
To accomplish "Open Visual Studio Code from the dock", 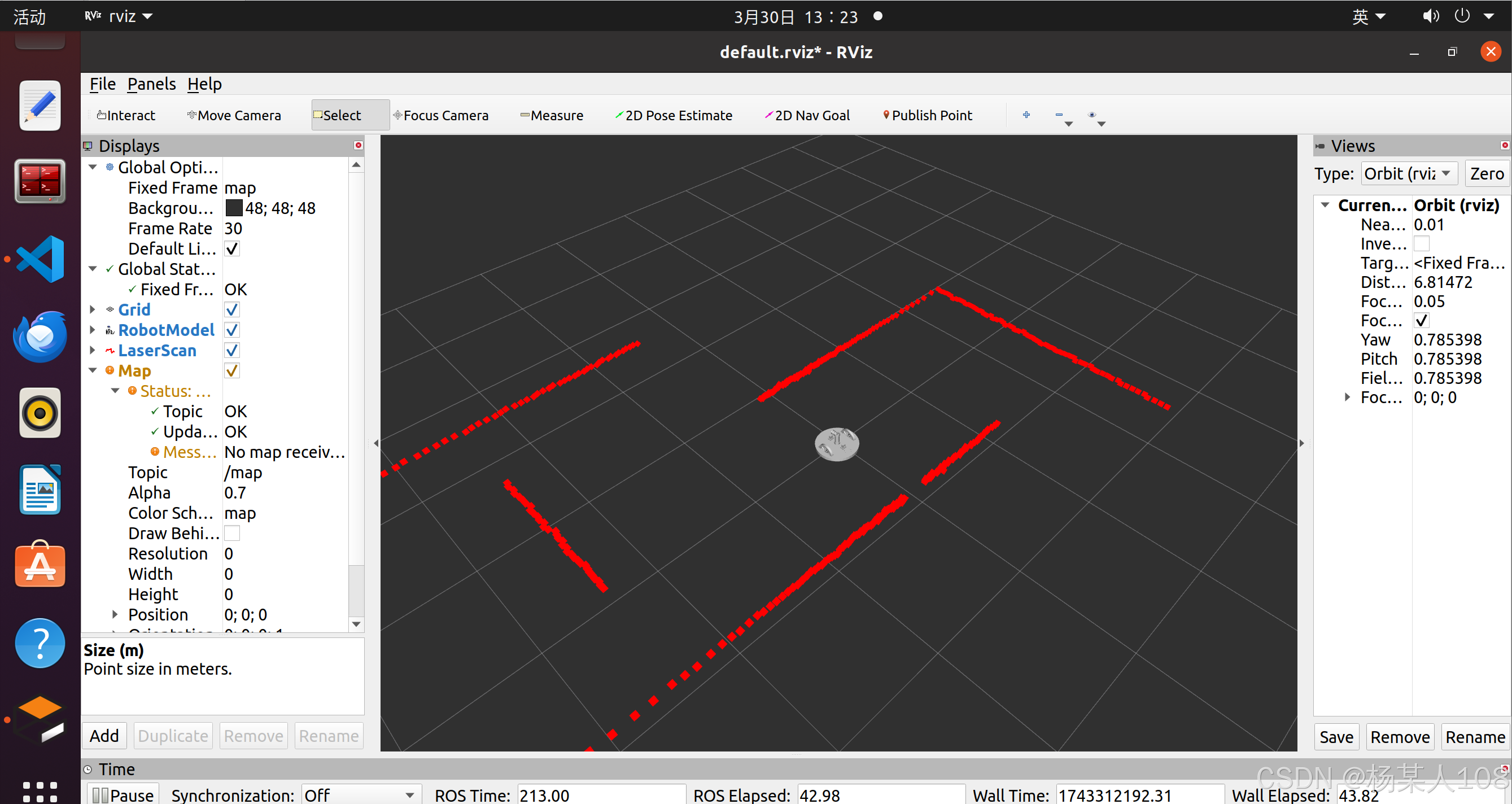I will (40, 259).
